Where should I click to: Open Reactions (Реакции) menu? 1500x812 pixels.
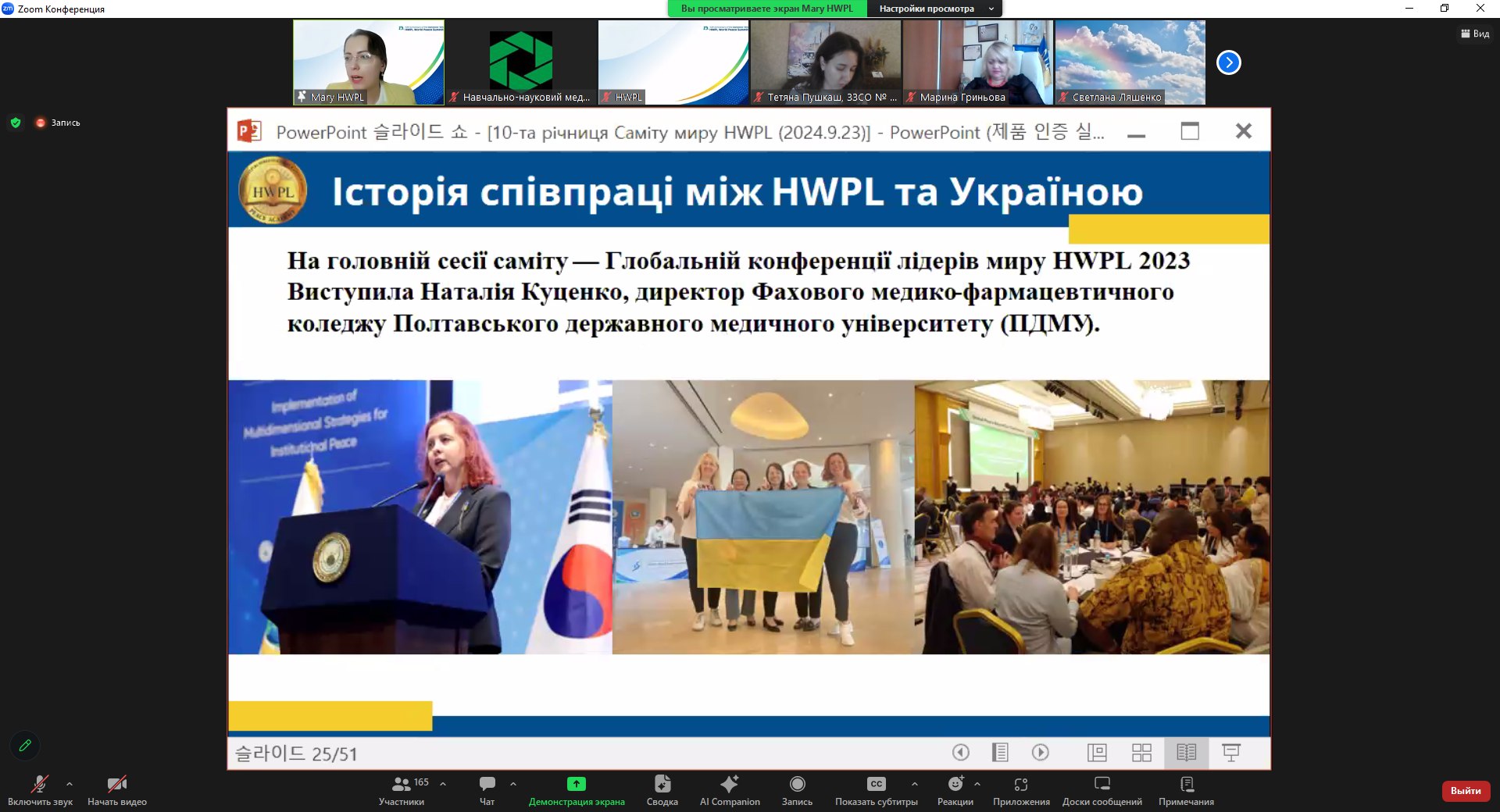coord(955,790)
